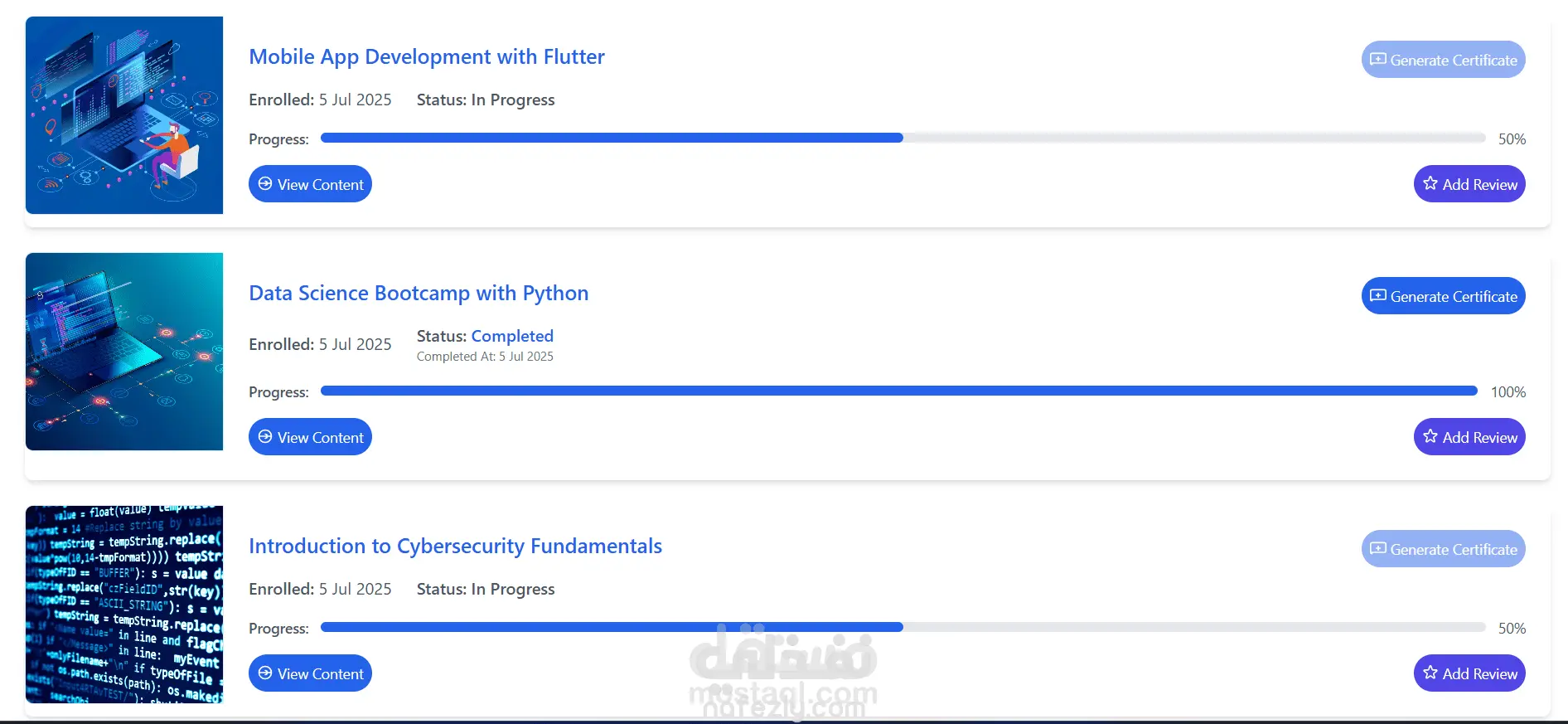Click the Data Science course progress bar
The width and height of the screenshot is (1568, 724).
(x=898, y=391)
